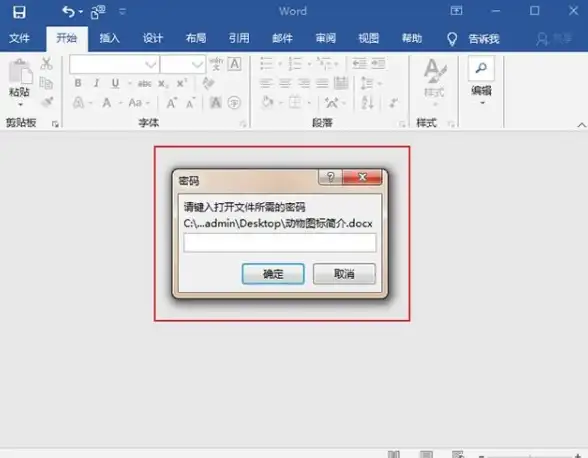Open the font size combo box
588x458 pixels.
[x=183, y=65]
